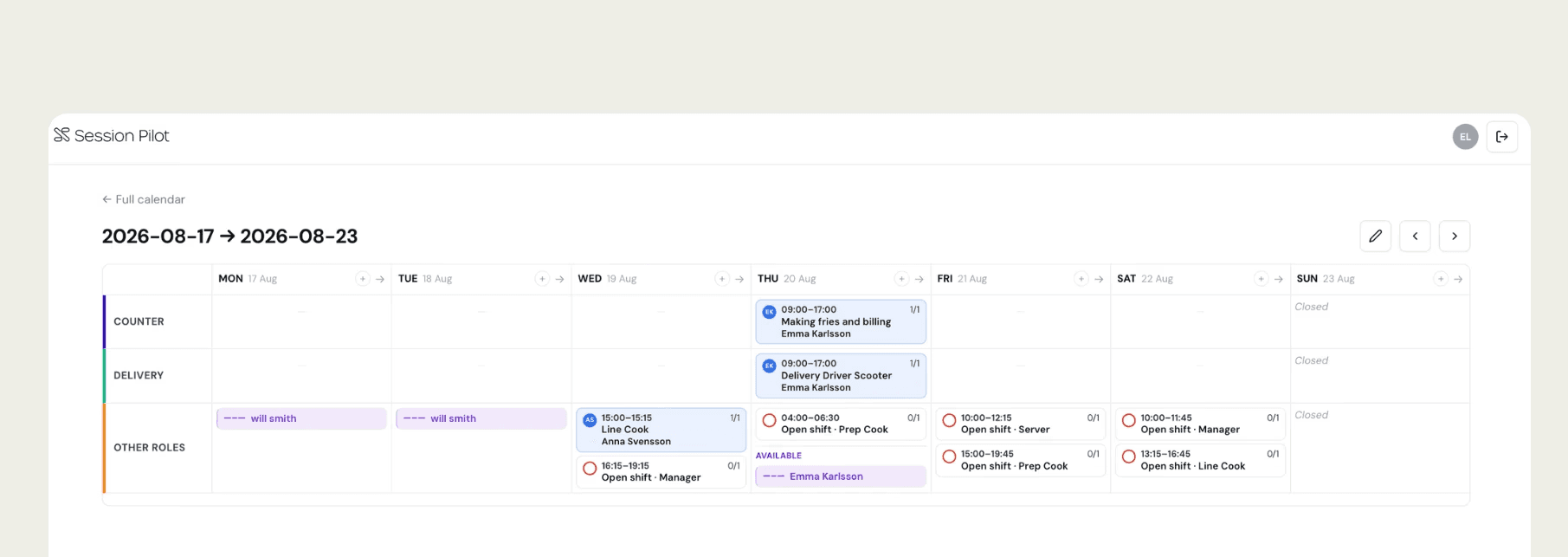Click the open-shift circle for Saturday Line Cook
1568x557 pixels.
(x=1128, y=457)
